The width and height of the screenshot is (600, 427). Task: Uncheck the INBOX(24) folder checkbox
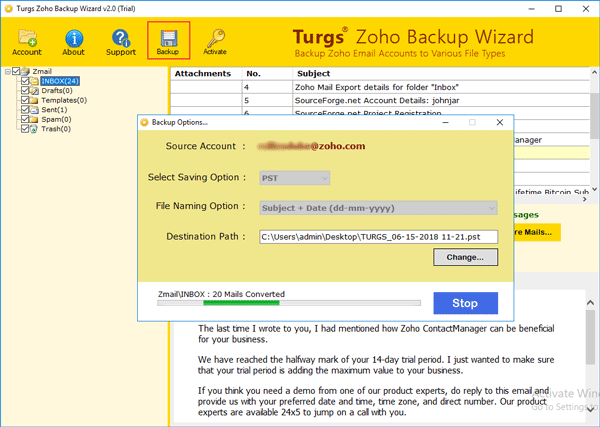point(25,81)
